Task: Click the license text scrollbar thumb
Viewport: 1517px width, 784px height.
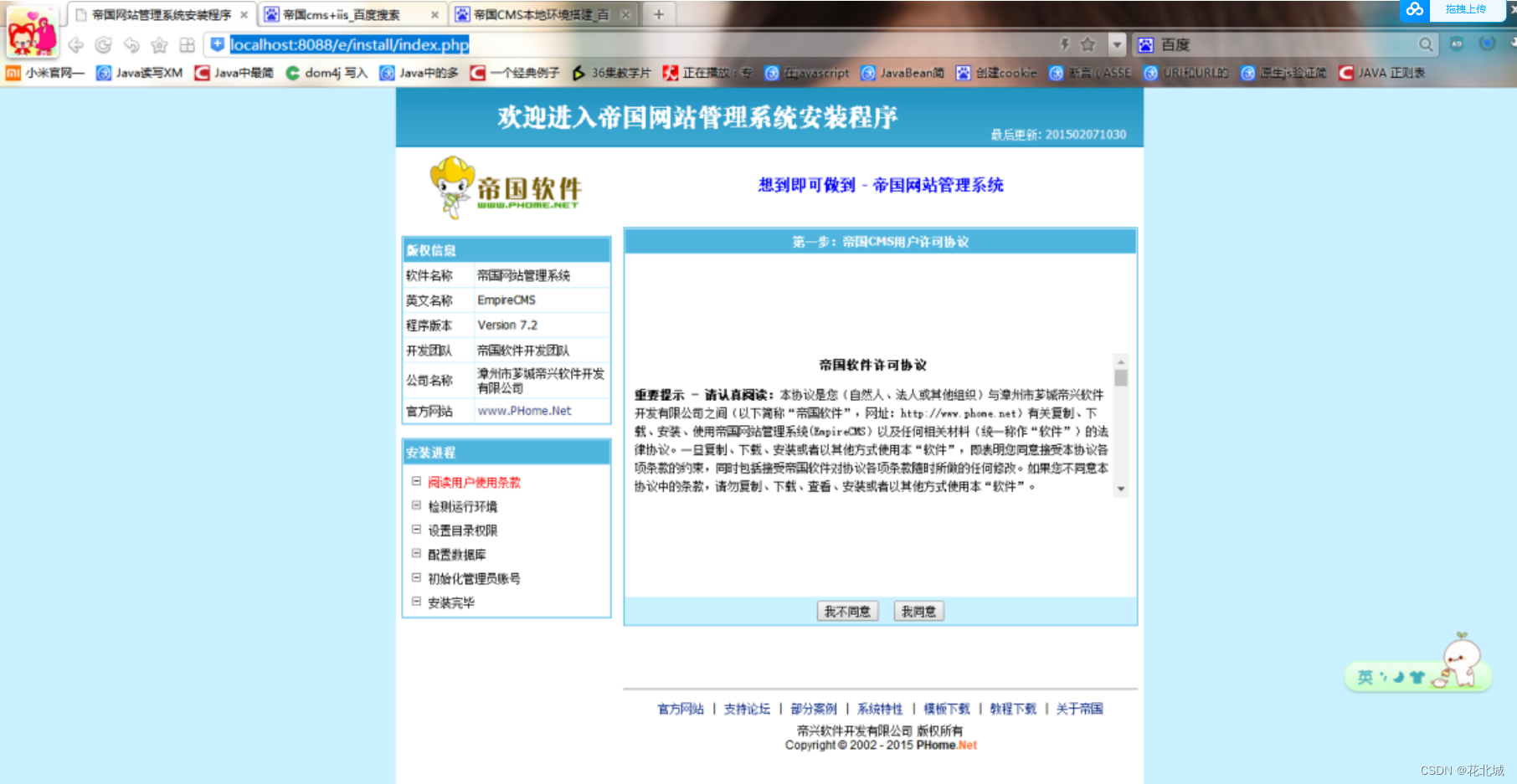Action: point(1121,377)
